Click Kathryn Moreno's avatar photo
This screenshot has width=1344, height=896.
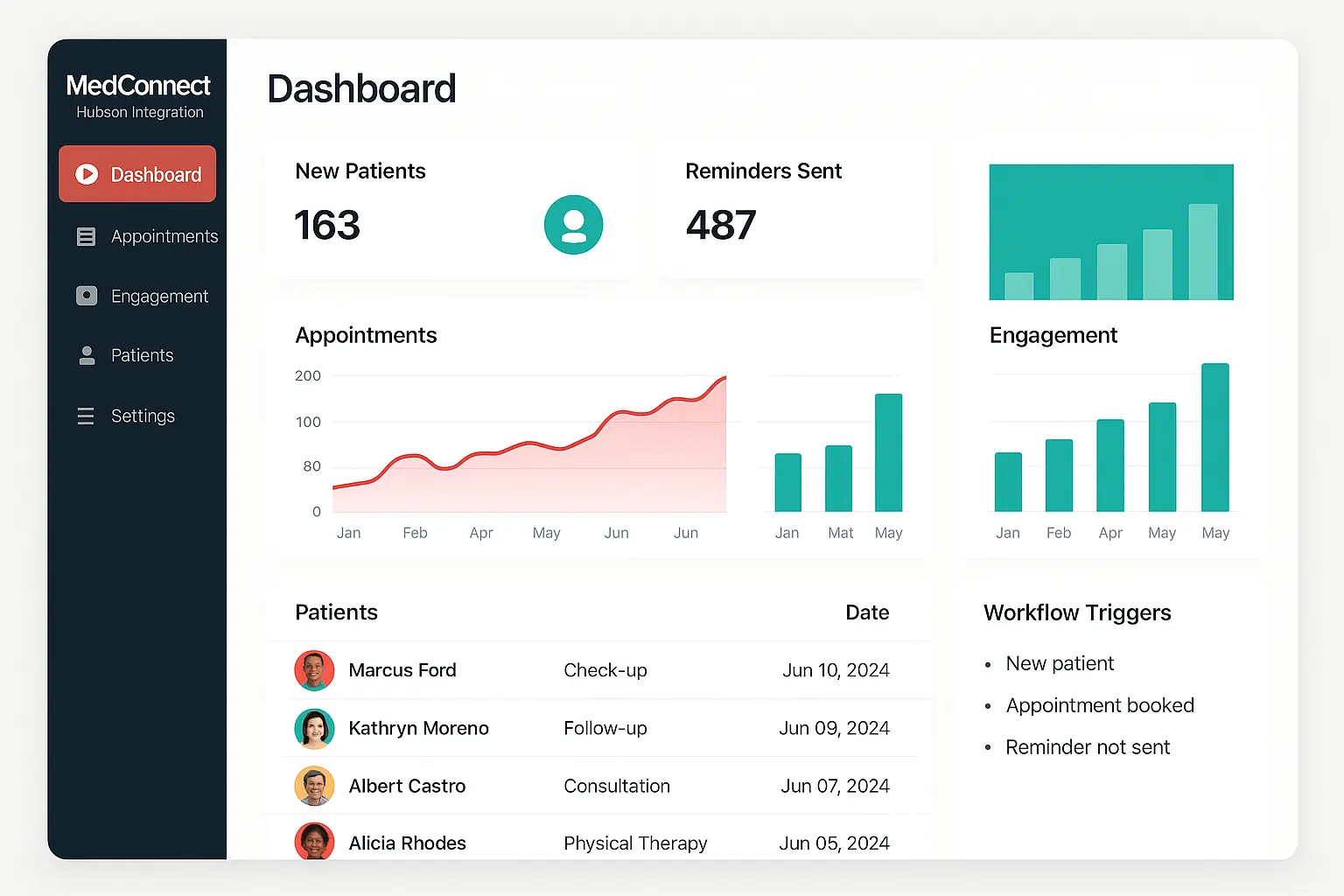[314, 728]
